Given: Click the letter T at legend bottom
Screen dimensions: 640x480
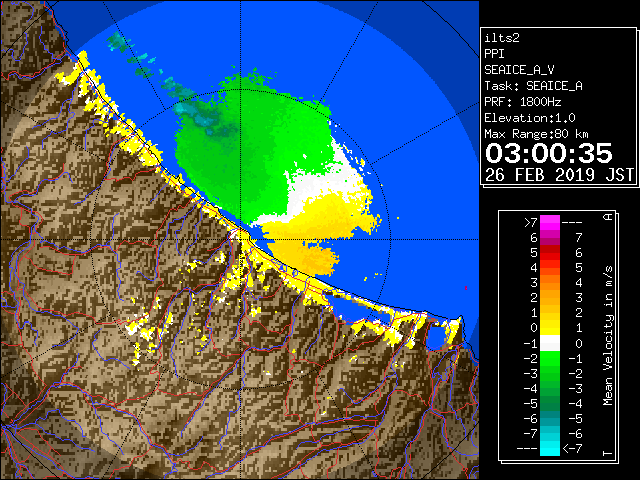Looking at the screenshot, I should point(608,453).
